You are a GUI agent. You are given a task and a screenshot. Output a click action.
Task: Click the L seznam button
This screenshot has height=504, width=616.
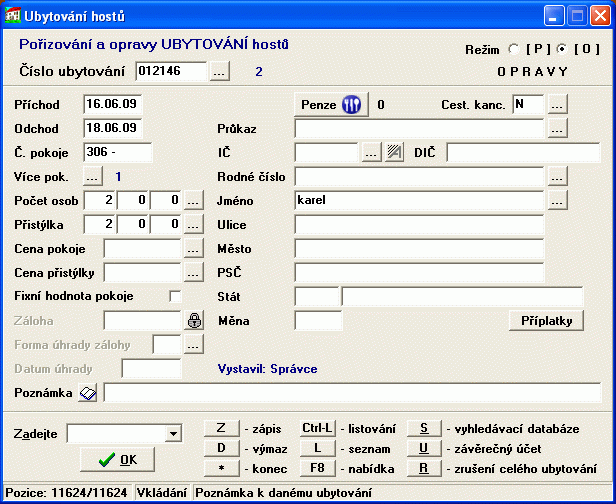318,448
